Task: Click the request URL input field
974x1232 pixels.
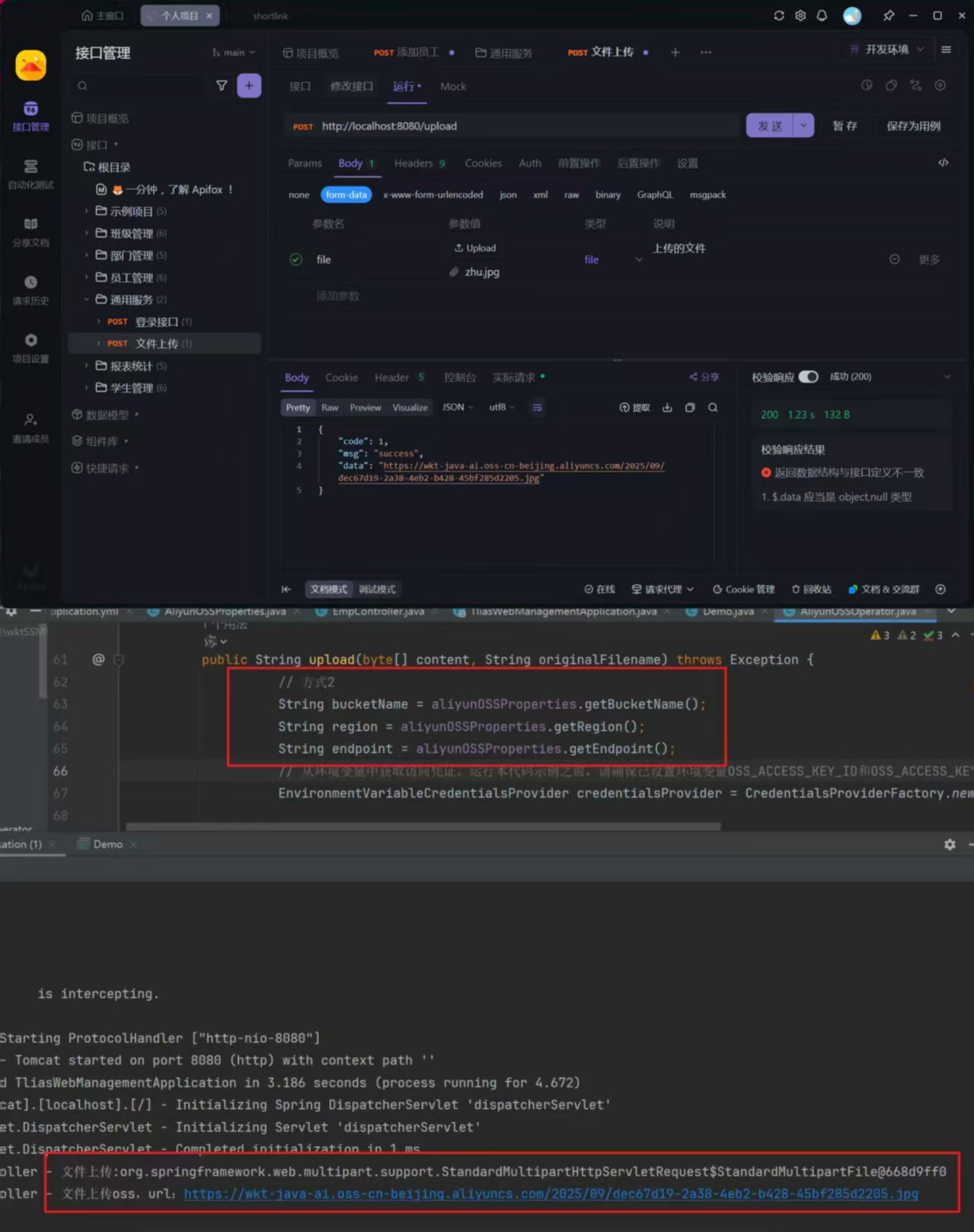Action: point(525,126)
